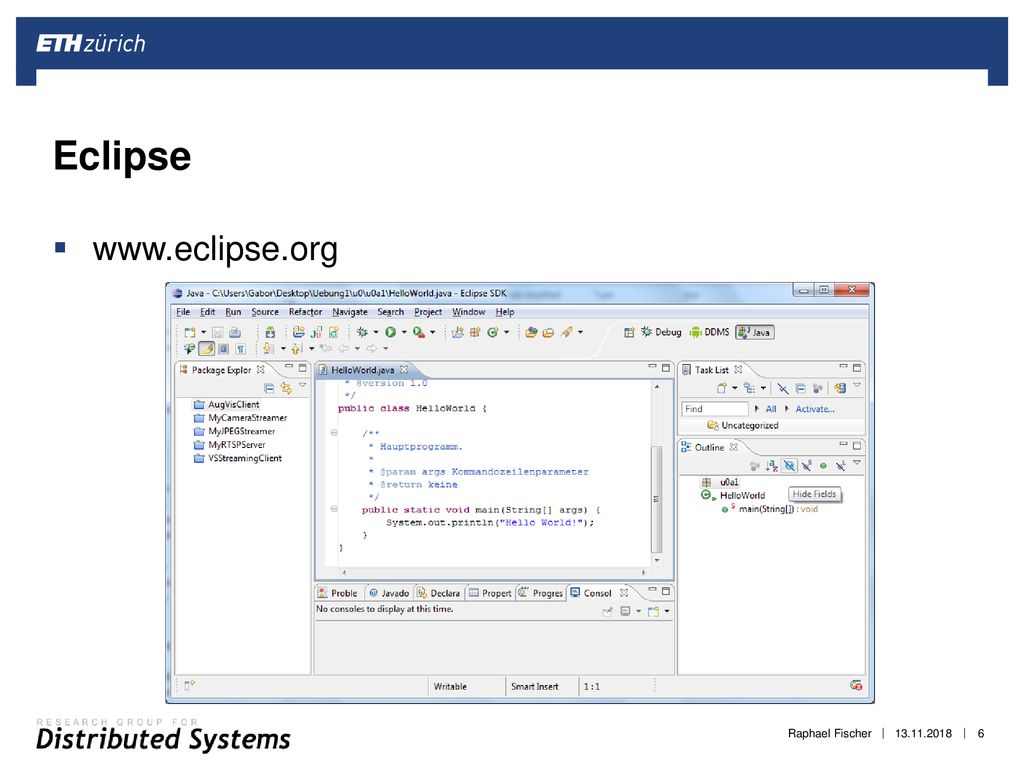Switch to the Problems tab
The width and height of the screenshot is (1024, 768).
(338, 593)
